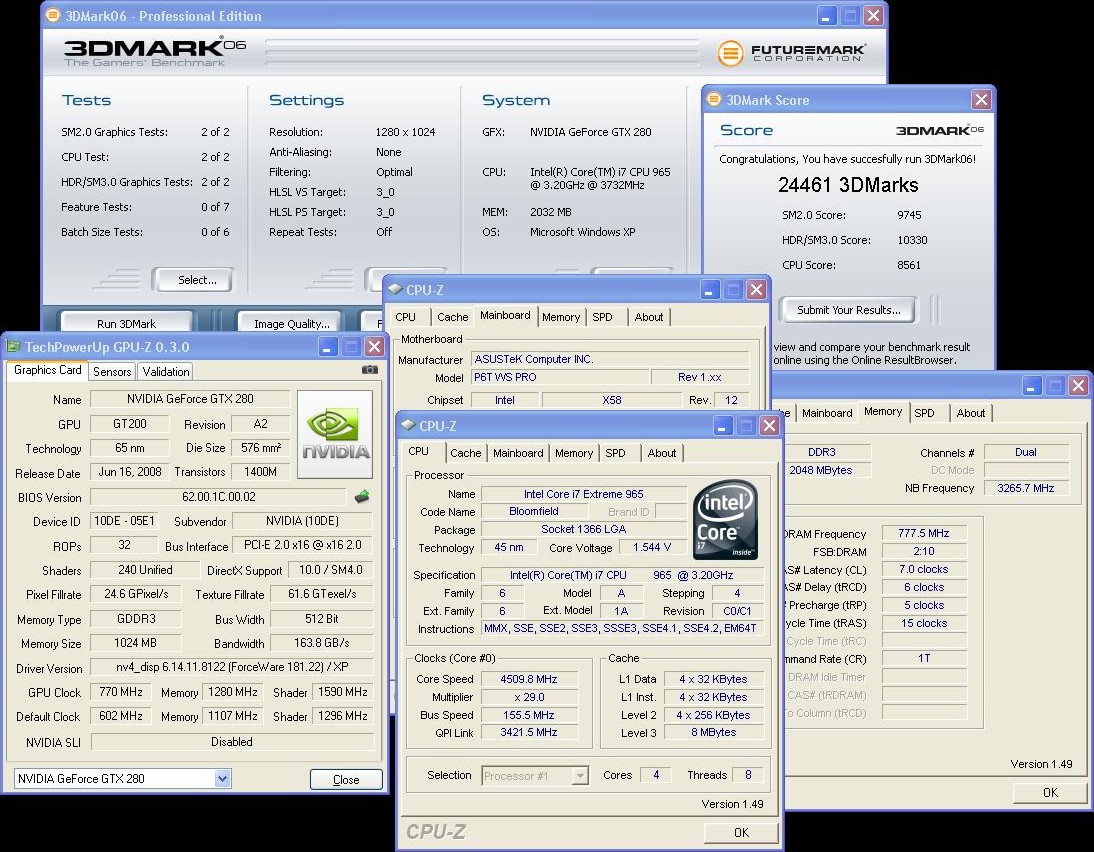Viewport: 1094px width, 852px height.
Task: Open About tab in Memory CPU-Z window
Action: click(x=971, y=412)
